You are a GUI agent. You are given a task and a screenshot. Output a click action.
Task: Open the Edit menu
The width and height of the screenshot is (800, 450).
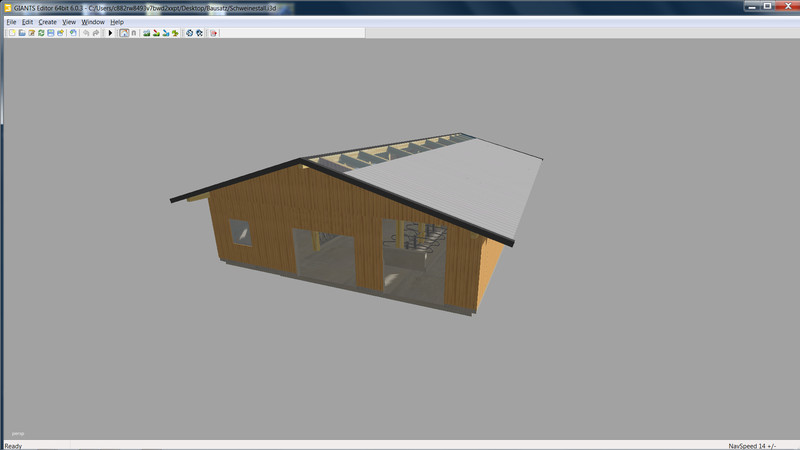pyautogui.click(x=27, y=21)
